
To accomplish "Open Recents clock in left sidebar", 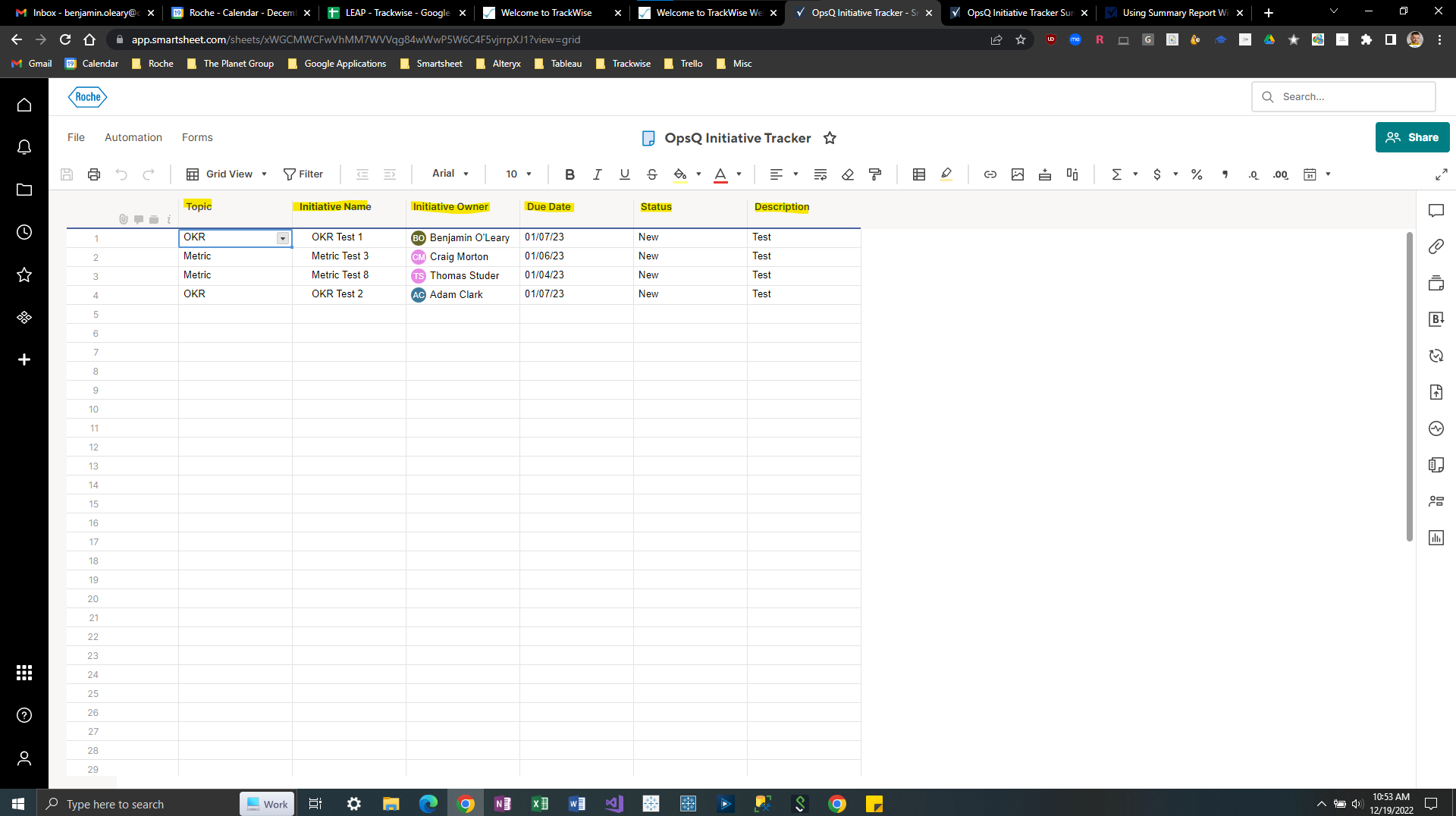I will 24,232.
